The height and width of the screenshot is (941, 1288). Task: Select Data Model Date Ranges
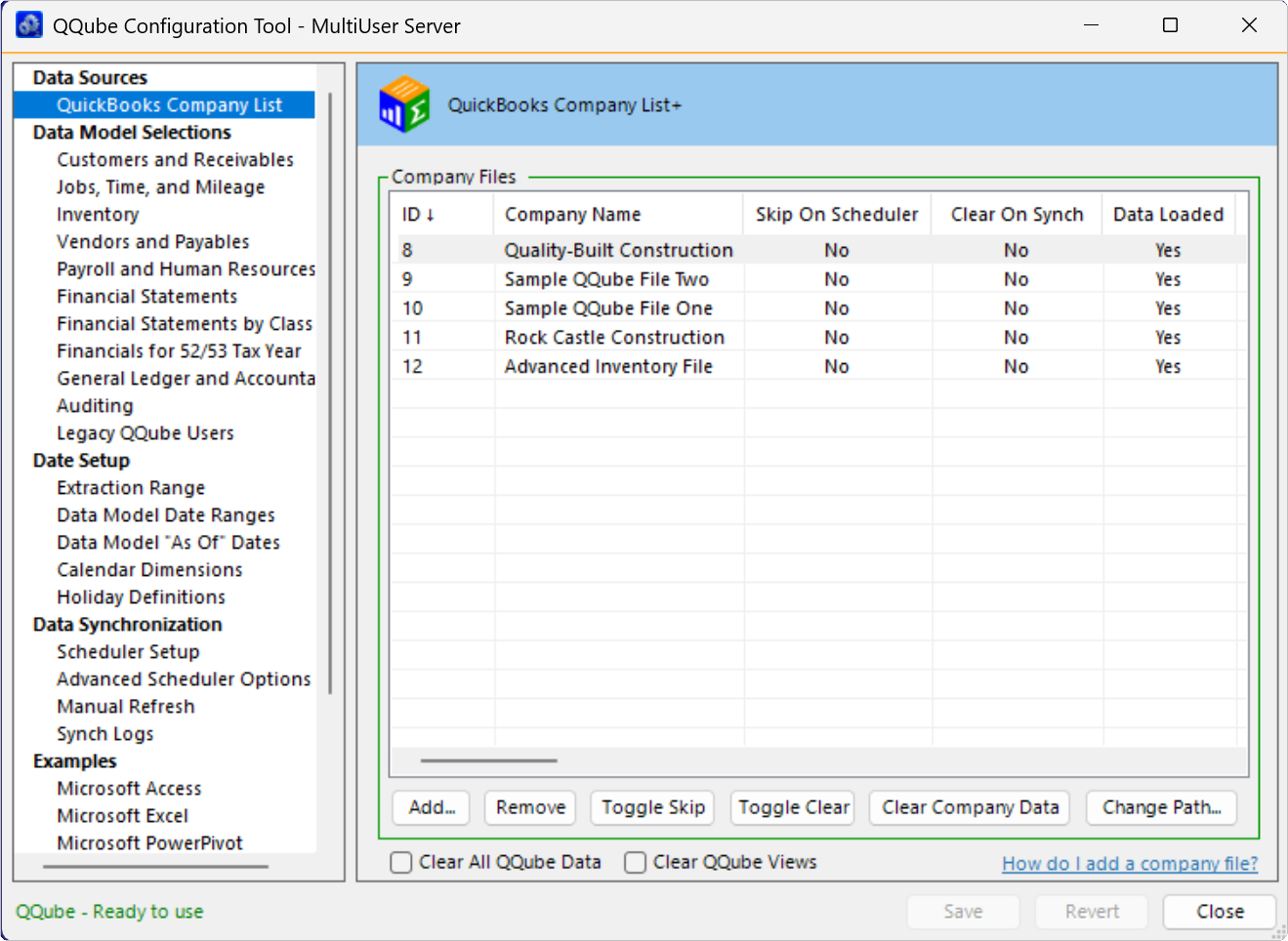click(x=165, y=514)
